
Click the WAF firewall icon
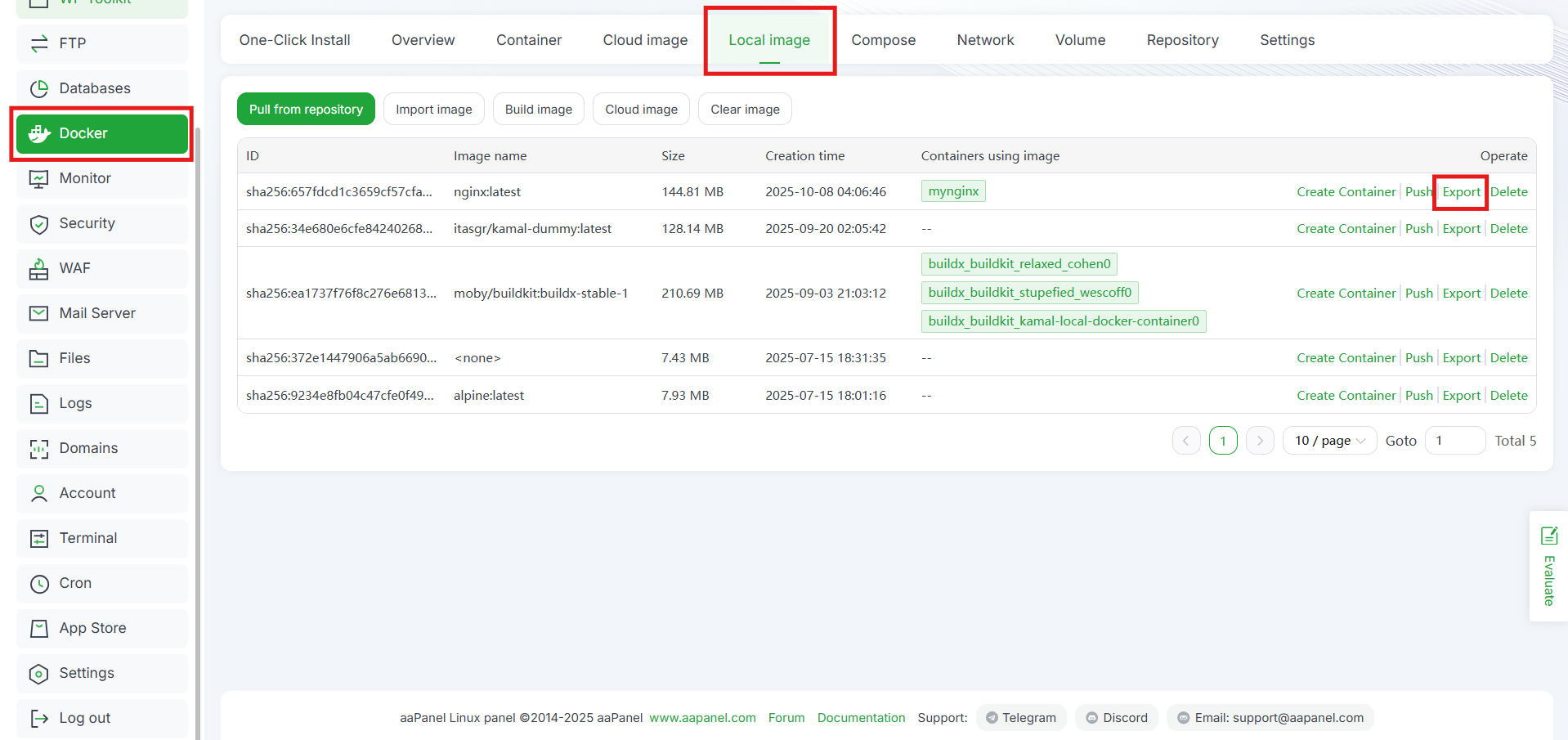coord(39,268)
